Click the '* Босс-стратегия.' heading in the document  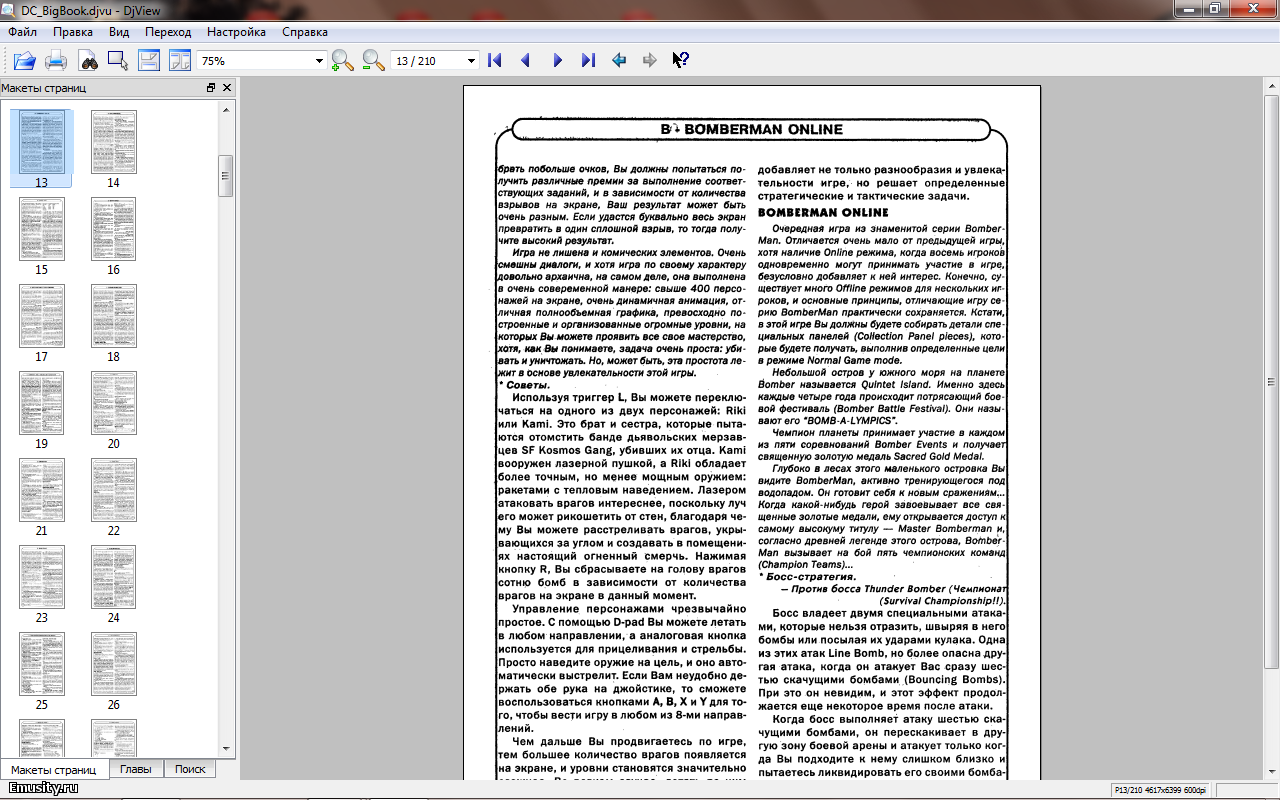pyautogui.click(x=807, y=577)
